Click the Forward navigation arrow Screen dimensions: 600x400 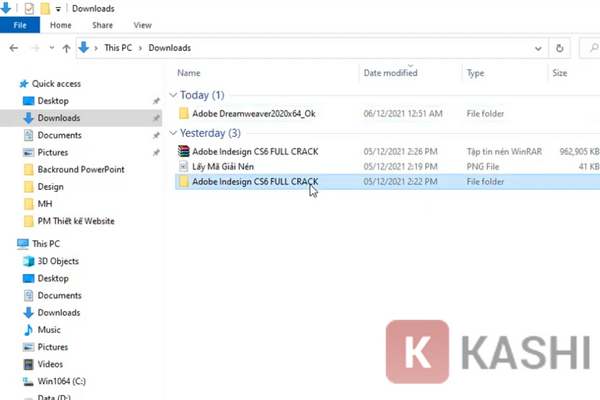click(x=35, y=48)
